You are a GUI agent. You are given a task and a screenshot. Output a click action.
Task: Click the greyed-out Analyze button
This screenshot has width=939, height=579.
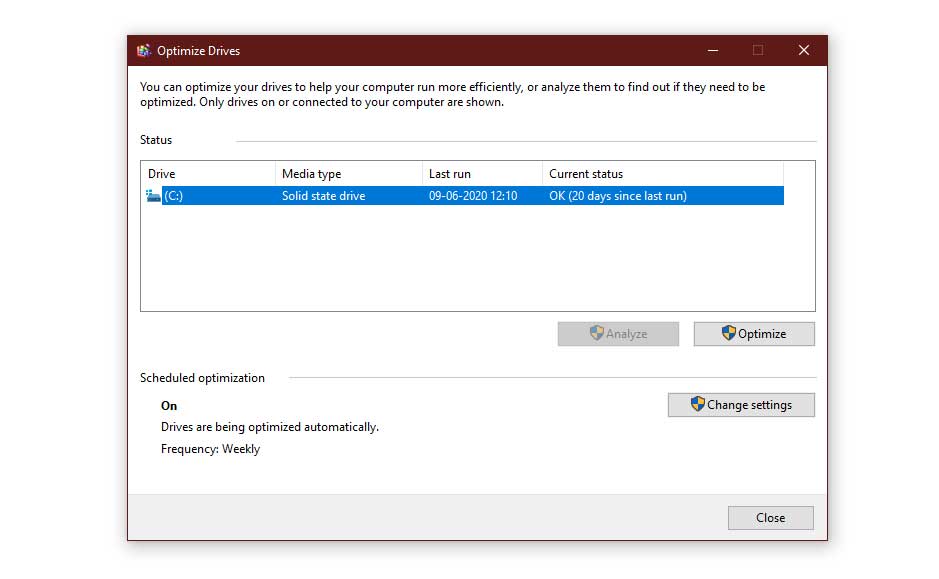[618, 334]
